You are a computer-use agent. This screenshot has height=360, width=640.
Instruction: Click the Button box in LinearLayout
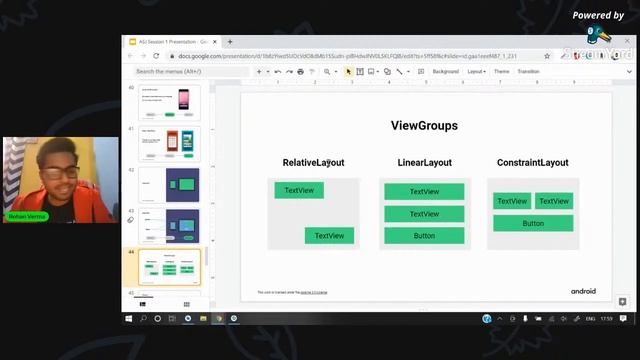pyautogui.click(x=424, y=236)
